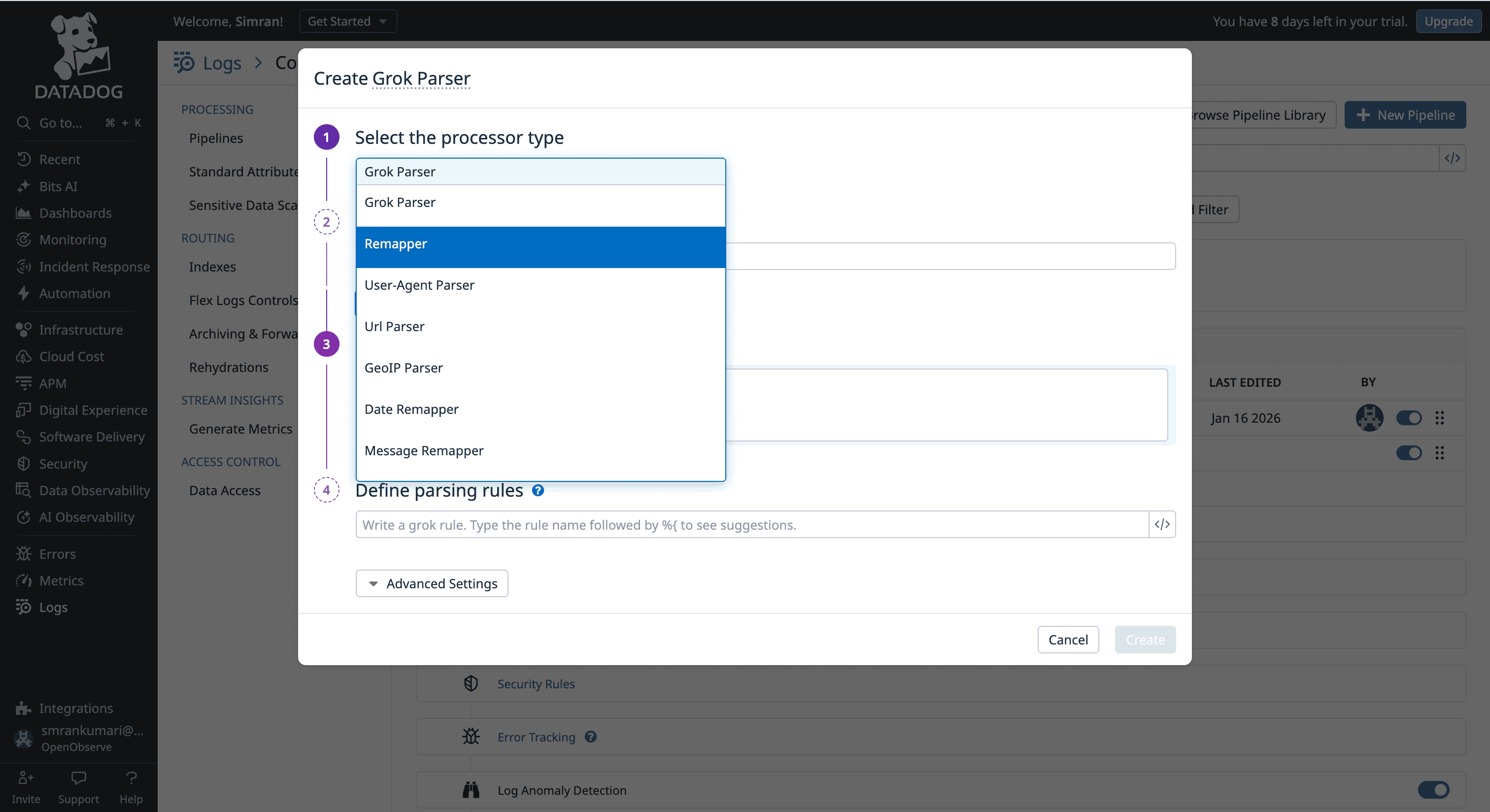Select the Monitoring icon in the sidebar
1490x812 pixels.
[24, 239]
